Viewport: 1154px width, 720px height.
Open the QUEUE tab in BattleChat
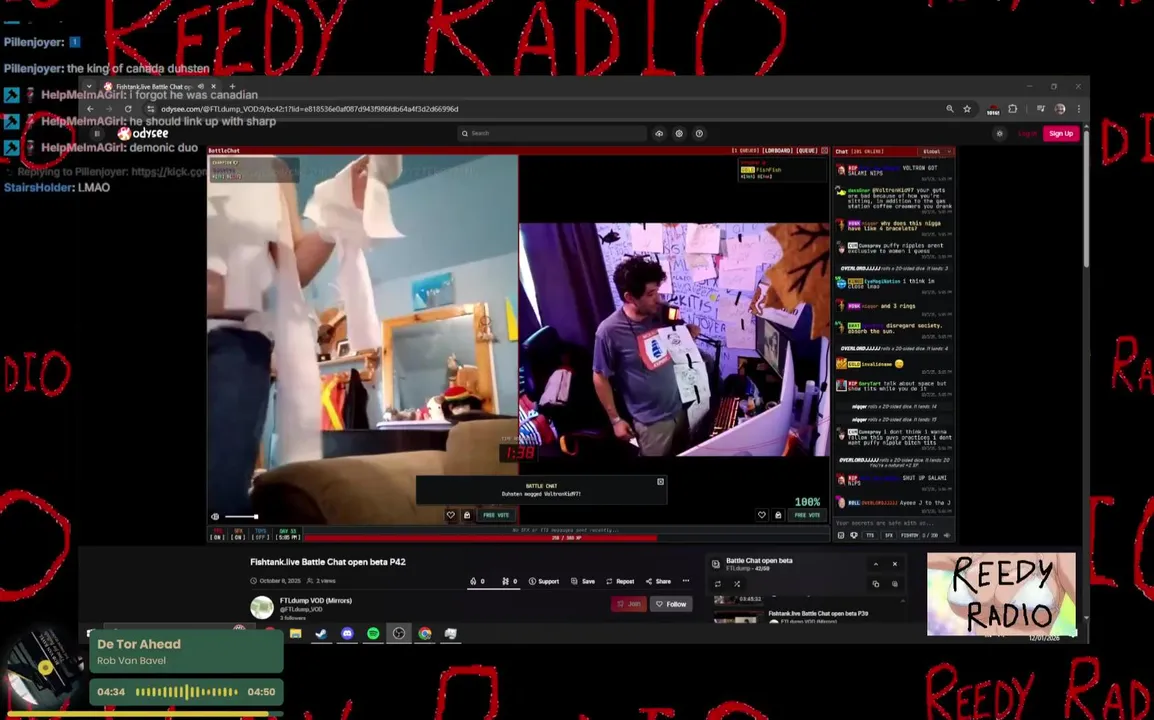pos(807,151)
